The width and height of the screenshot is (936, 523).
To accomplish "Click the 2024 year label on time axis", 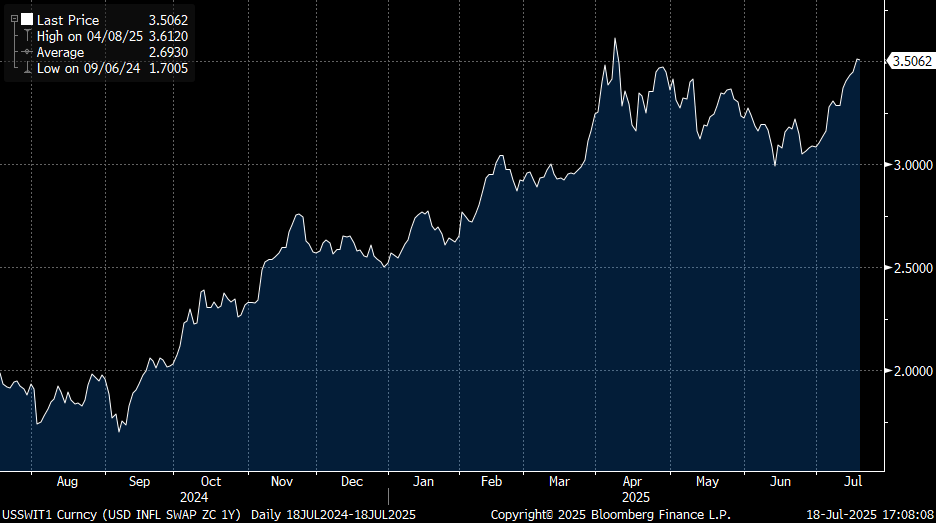I will pyautogui.click(x=194, y=496).
